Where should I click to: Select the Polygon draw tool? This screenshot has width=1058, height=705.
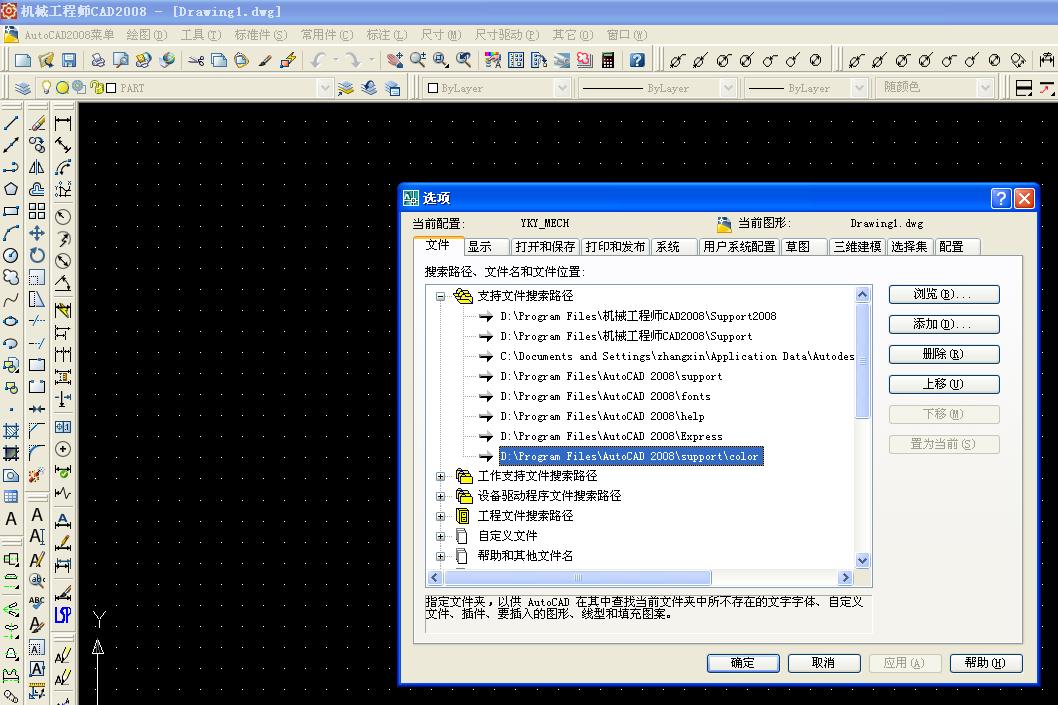coord(11,189)
